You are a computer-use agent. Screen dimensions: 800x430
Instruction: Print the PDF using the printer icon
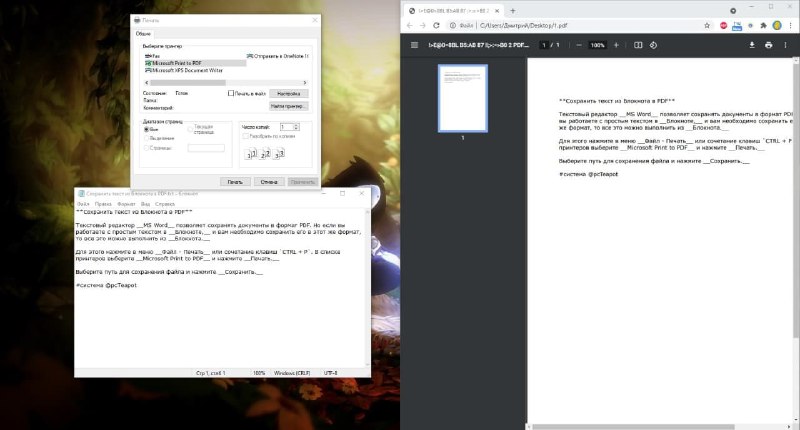tap(768, 45)
